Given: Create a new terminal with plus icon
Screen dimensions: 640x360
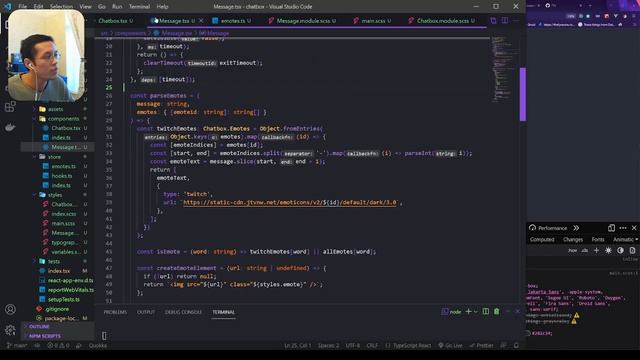Looking at the screenshot, I should [x=469, y=311].
